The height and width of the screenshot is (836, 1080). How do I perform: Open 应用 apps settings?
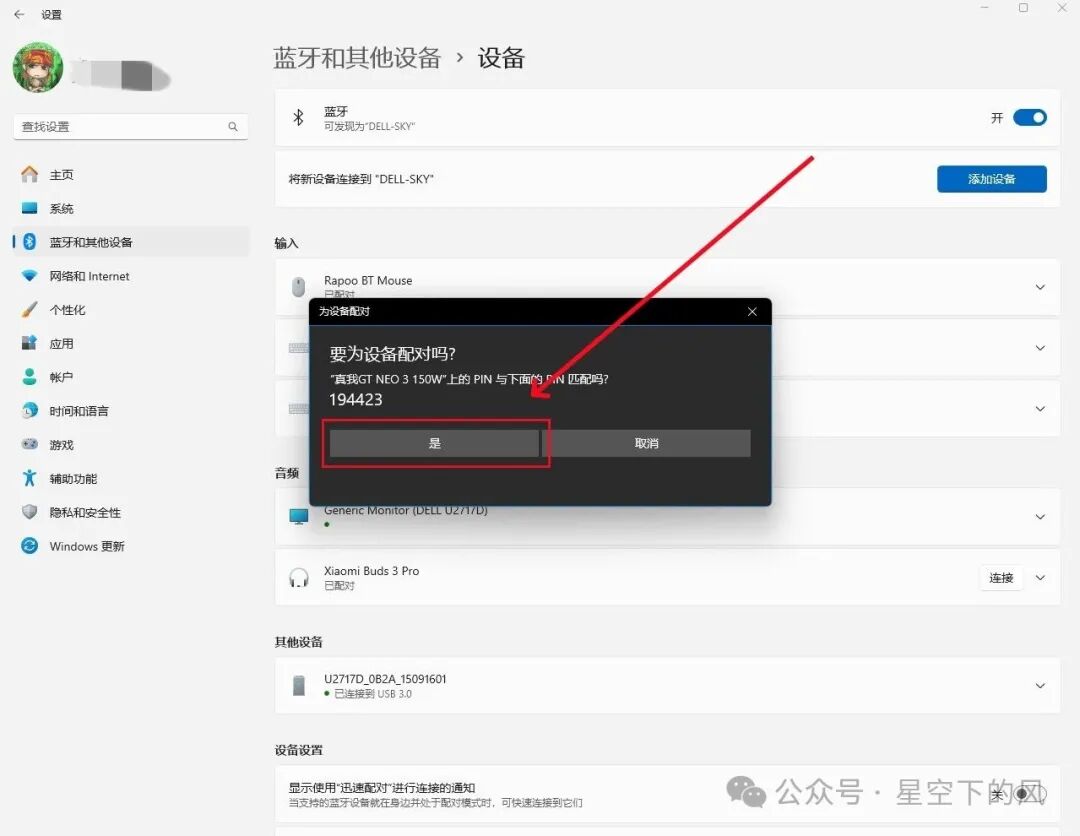pyautogui.click(x=131, y=344)
